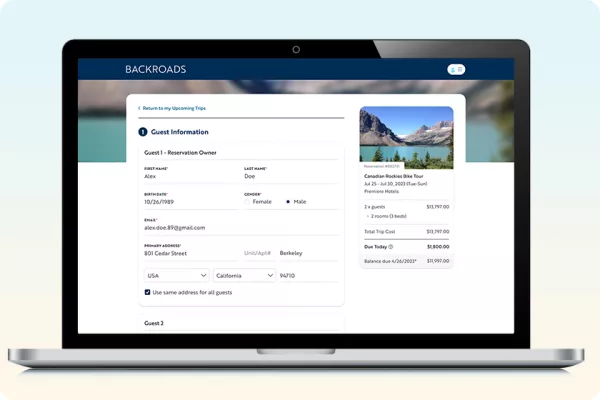Open the account menu pill in header

[456, 69]
